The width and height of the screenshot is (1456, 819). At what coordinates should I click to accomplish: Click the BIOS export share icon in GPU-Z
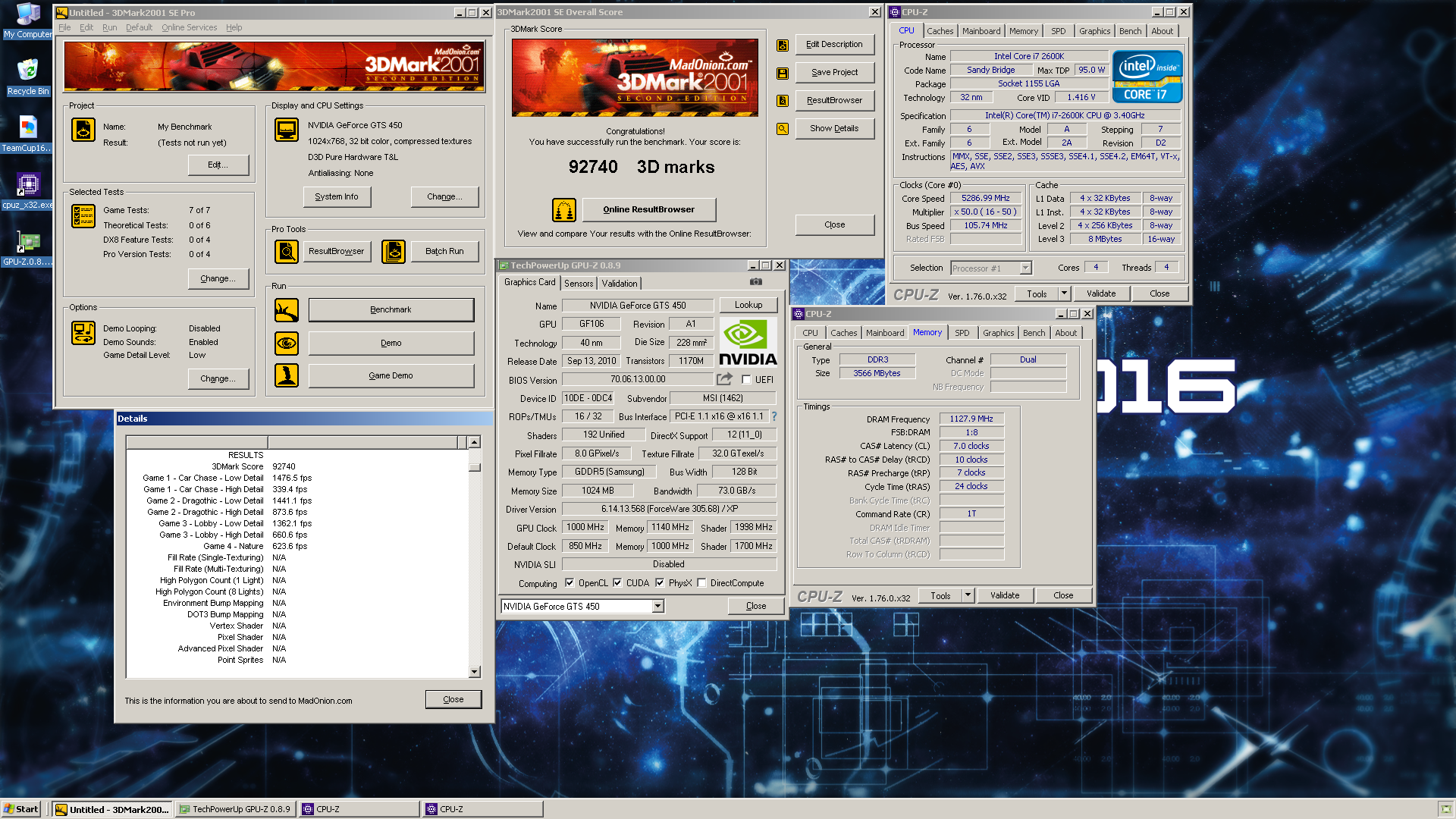[725, 379]
